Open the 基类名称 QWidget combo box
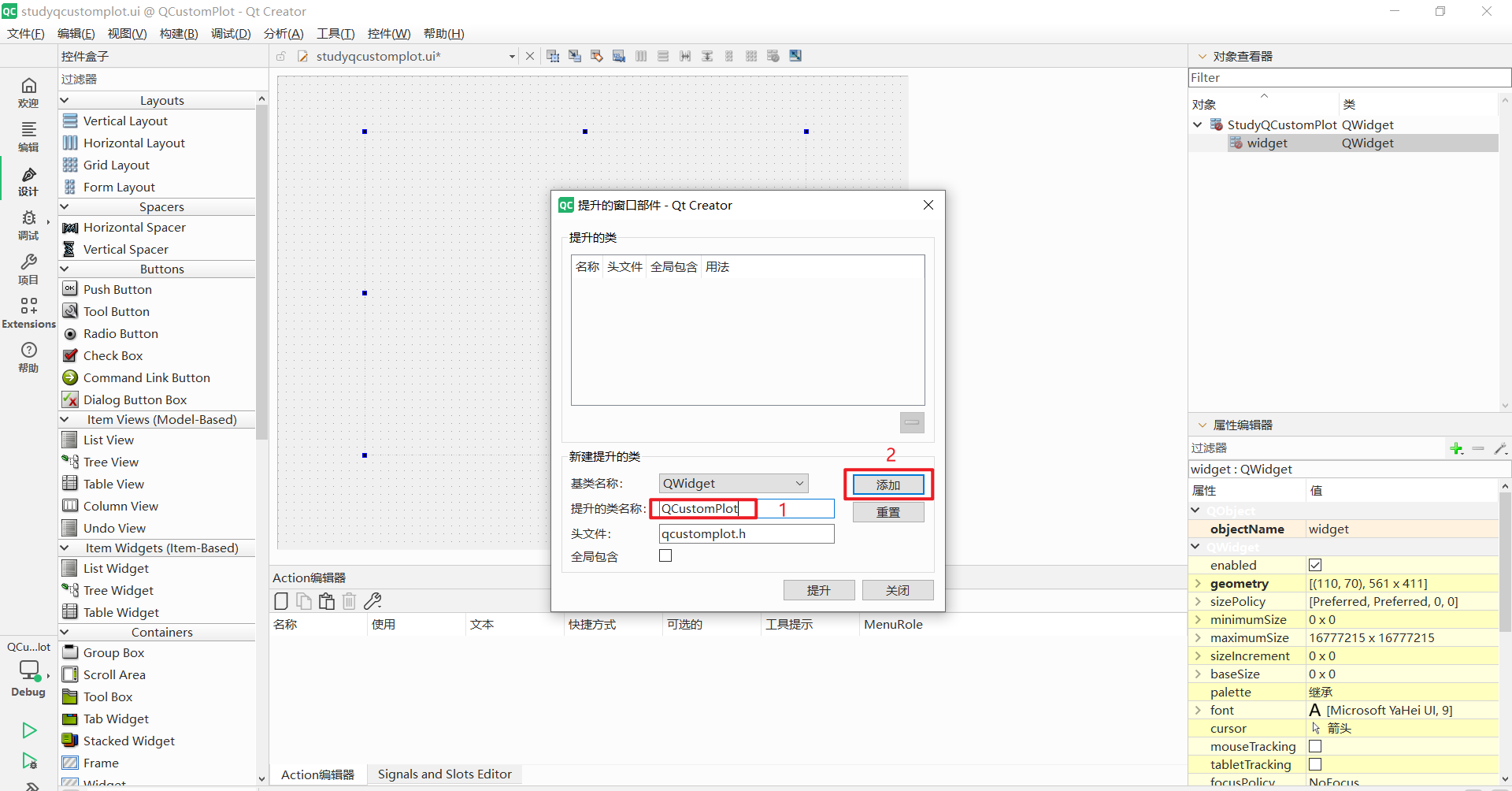 click(733, 483)
